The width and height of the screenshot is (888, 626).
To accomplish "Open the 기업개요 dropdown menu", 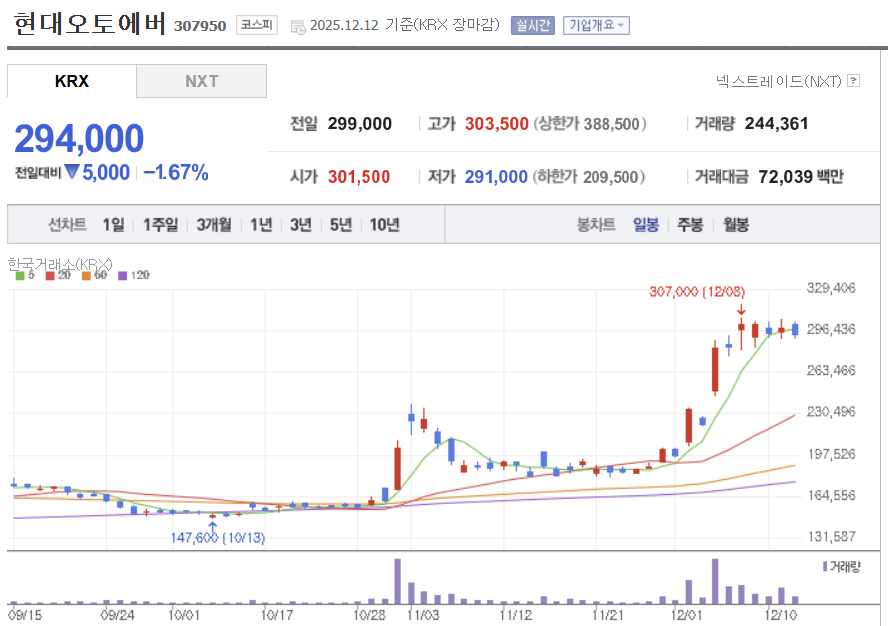I will tap(596, 26).
